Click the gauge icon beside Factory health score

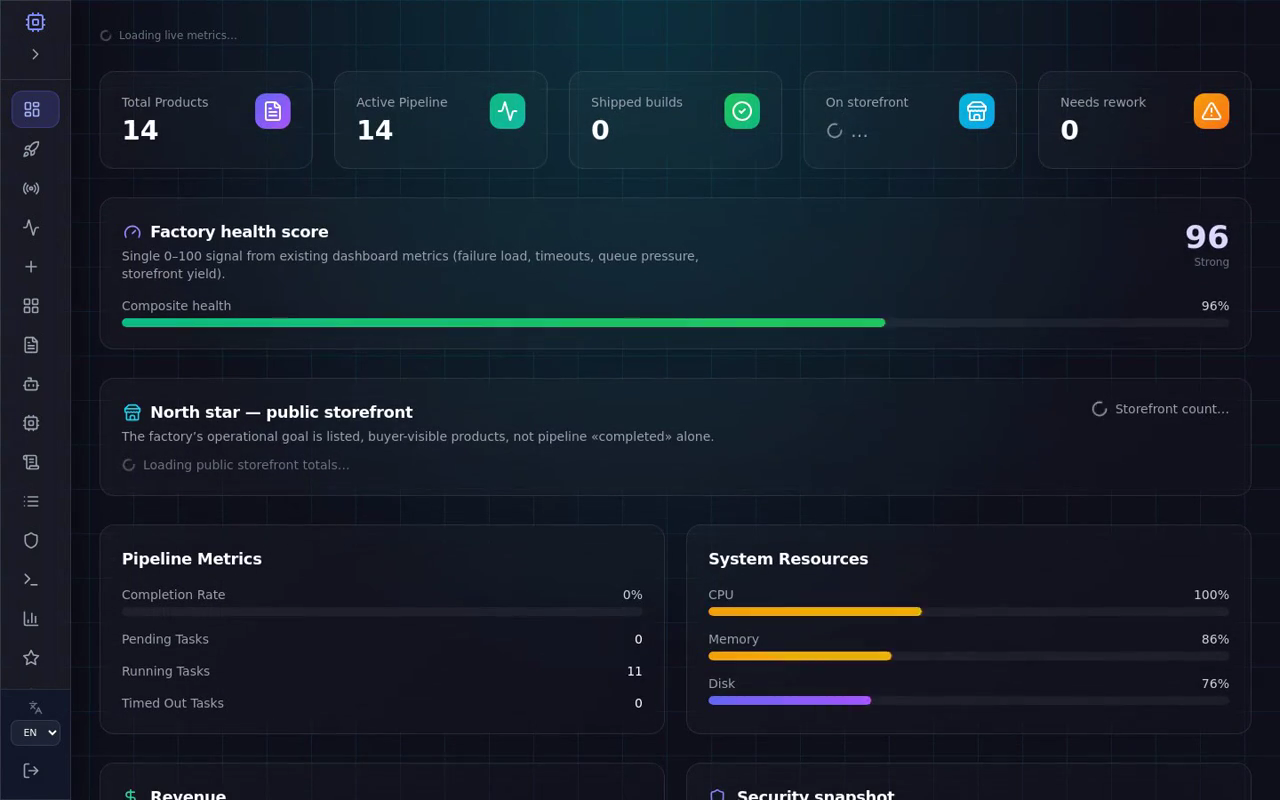(132, 232)
